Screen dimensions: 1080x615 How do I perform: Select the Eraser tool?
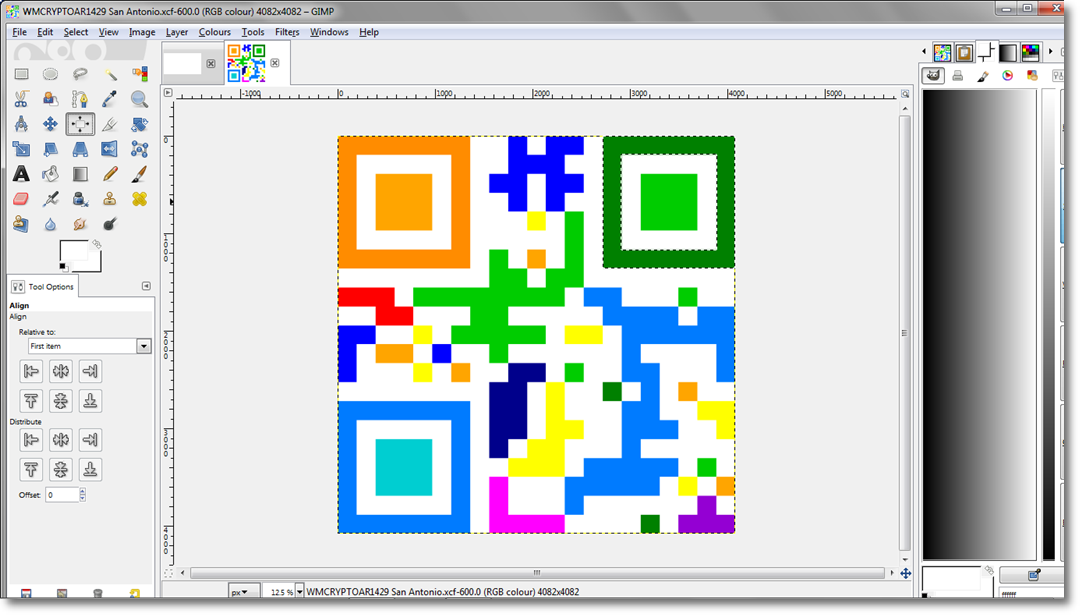21,199
